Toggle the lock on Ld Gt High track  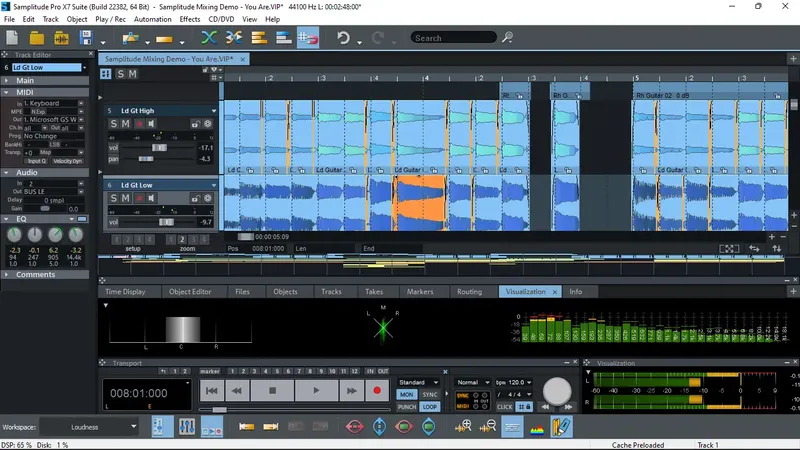(195, 124)
